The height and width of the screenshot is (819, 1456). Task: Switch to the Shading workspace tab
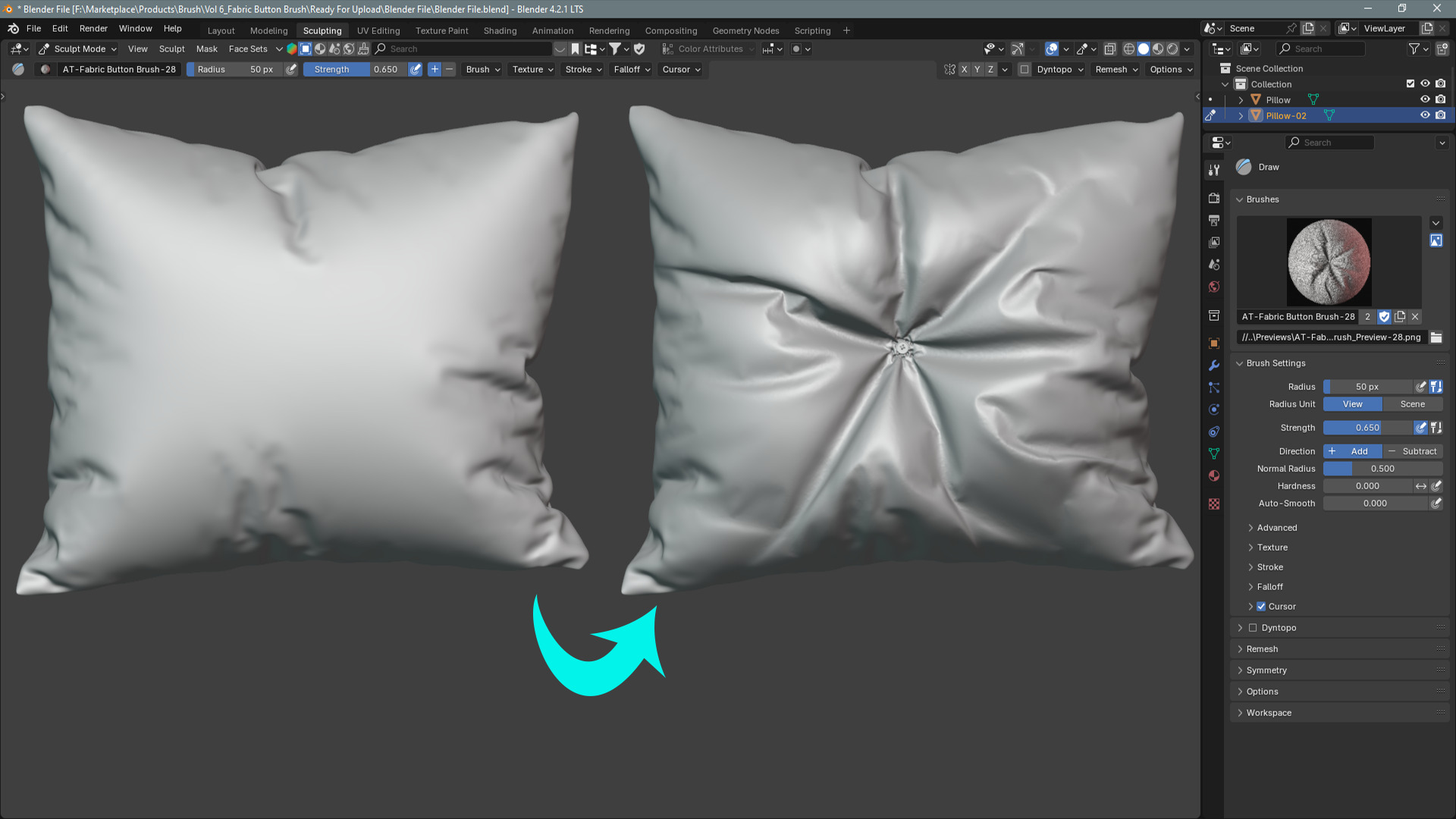click(x=500, y=31)
